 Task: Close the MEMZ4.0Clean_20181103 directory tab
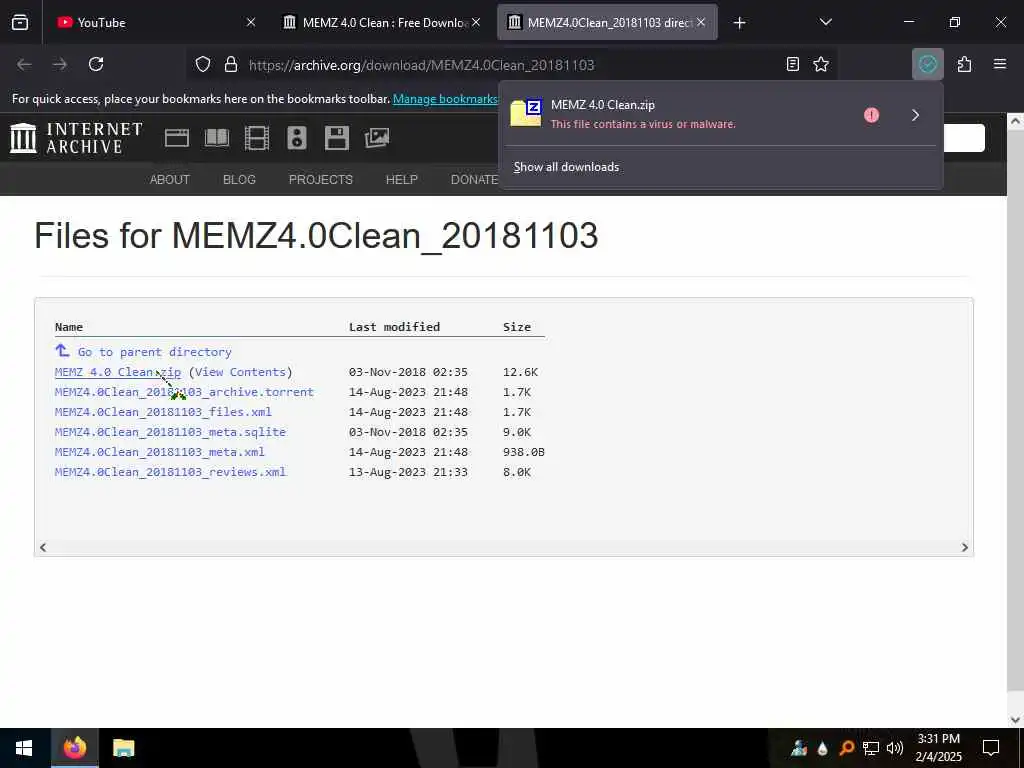(701, 22)
